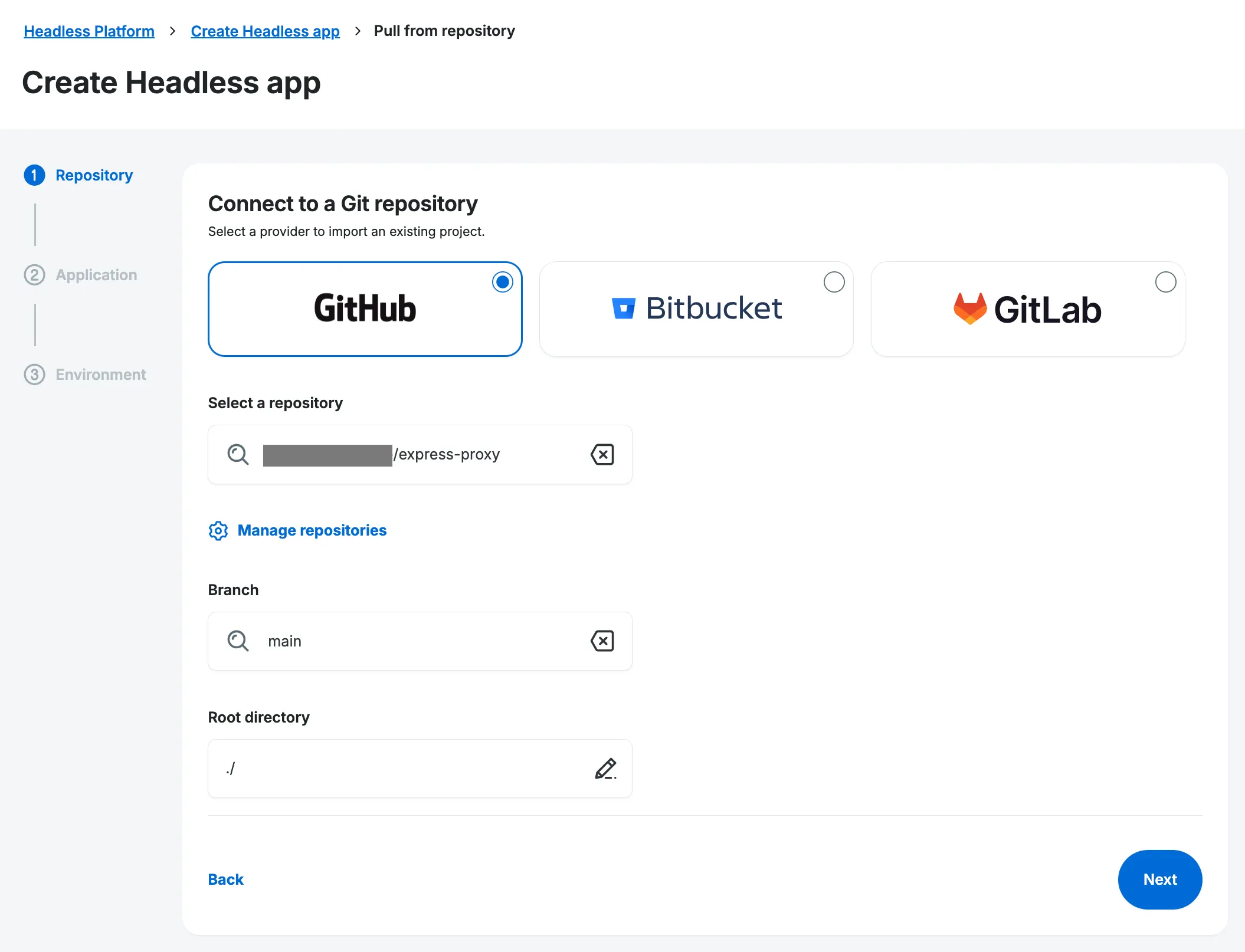Open Manage repositories
Image resolution: width=1245 pixels, height=952 pixels.
pos(312,530)
